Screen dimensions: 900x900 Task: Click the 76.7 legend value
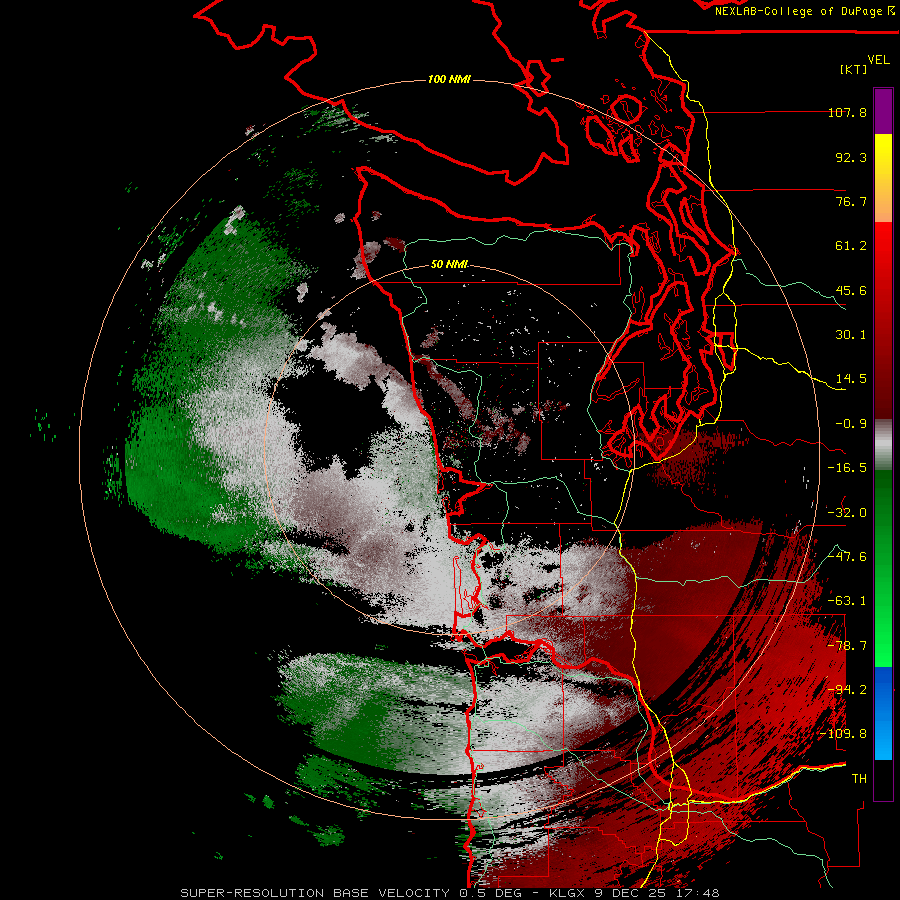(851, 201)
